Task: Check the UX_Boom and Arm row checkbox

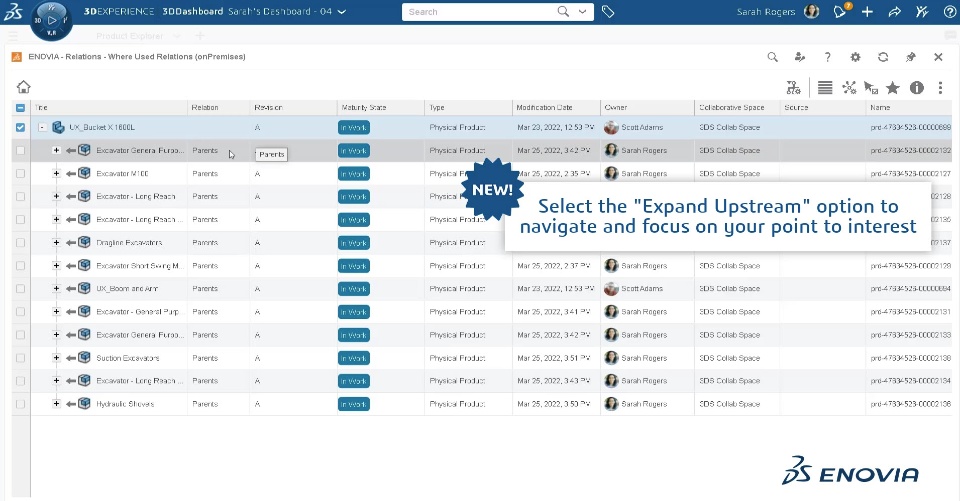Action: pyautogui.click(x=20, y=288)
